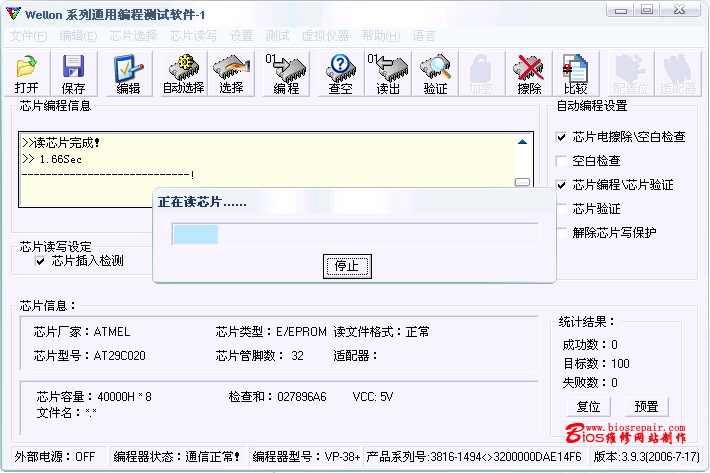Start the 编程 (Program) chip tool
The width and height of the screenshot is (710, 473).
[287, 74]
